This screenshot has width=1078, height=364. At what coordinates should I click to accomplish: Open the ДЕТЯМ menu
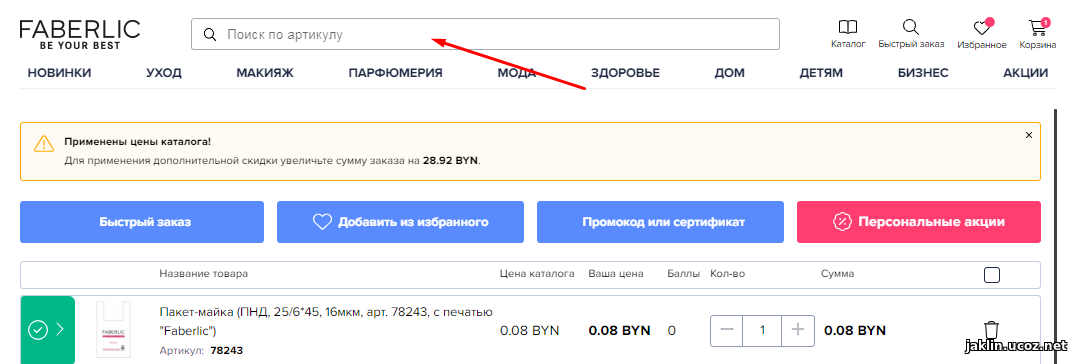(x=821, y=73)
